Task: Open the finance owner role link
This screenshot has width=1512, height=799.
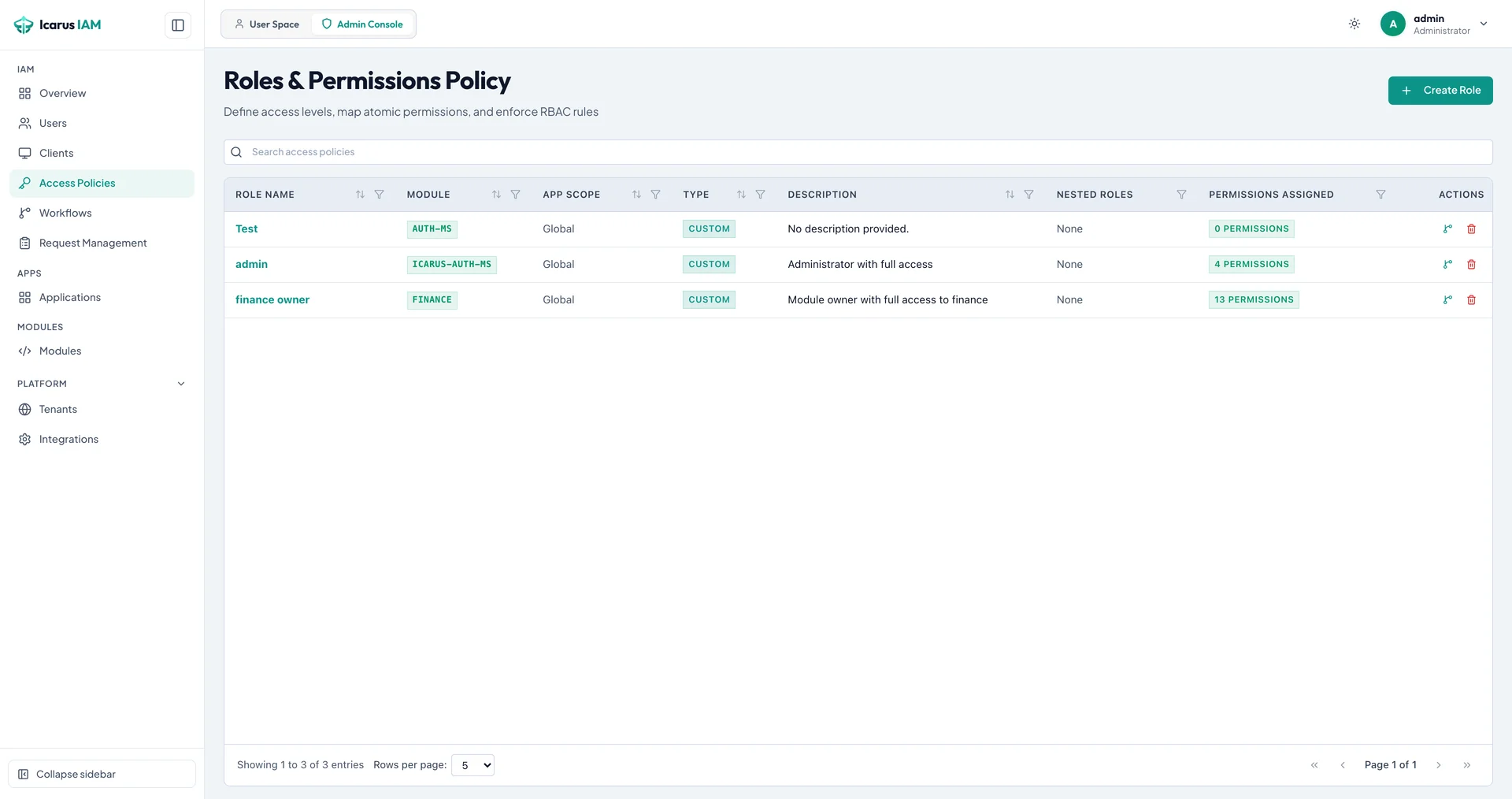Action: [x=272, y=300]
